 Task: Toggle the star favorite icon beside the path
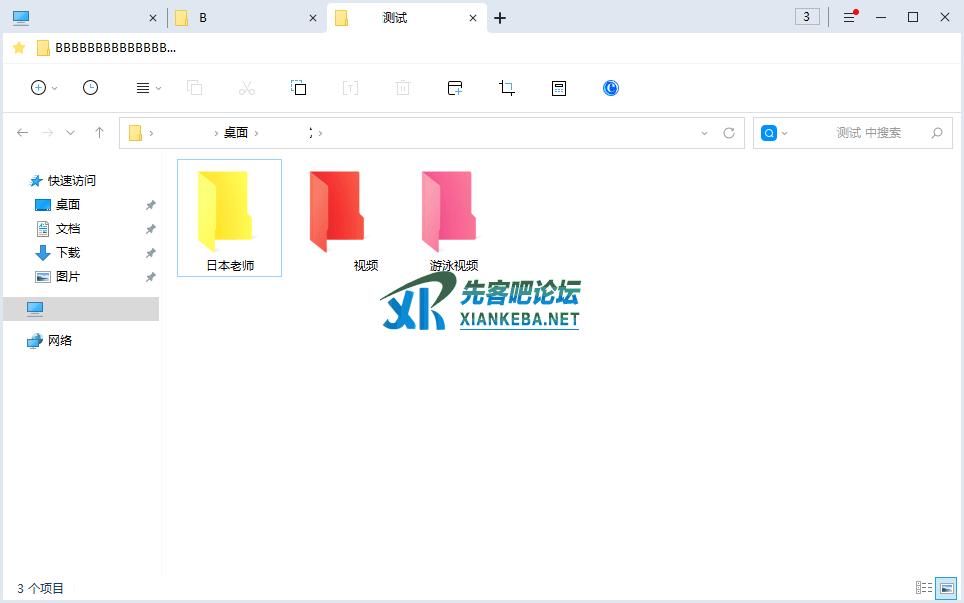click(x=18, y=47)
